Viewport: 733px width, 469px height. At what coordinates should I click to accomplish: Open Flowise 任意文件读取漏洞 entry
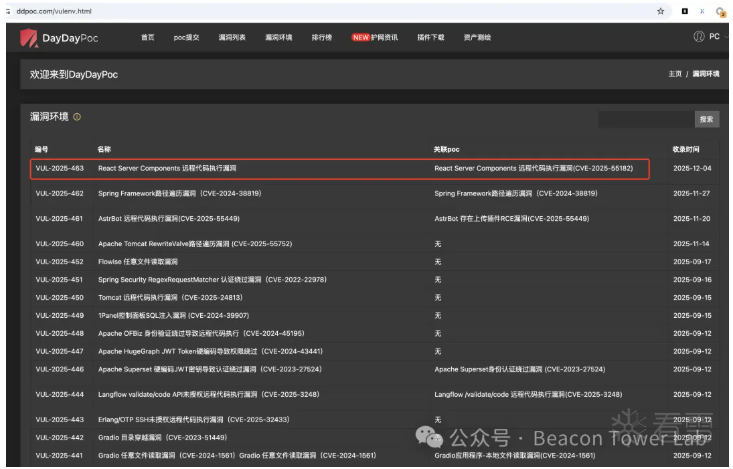click(x=138, y=262)
